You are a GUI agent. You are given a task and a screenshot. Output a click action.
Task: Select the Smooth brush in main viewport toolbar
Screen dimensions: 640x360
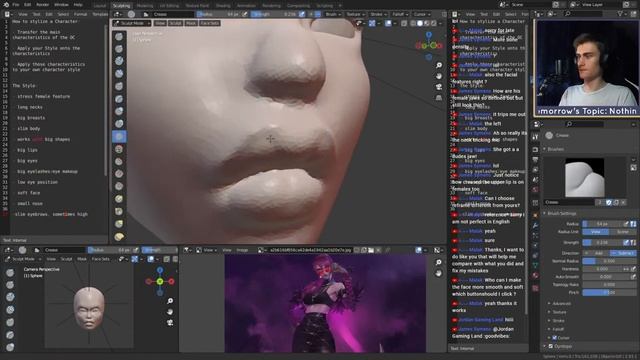[119, 149]
